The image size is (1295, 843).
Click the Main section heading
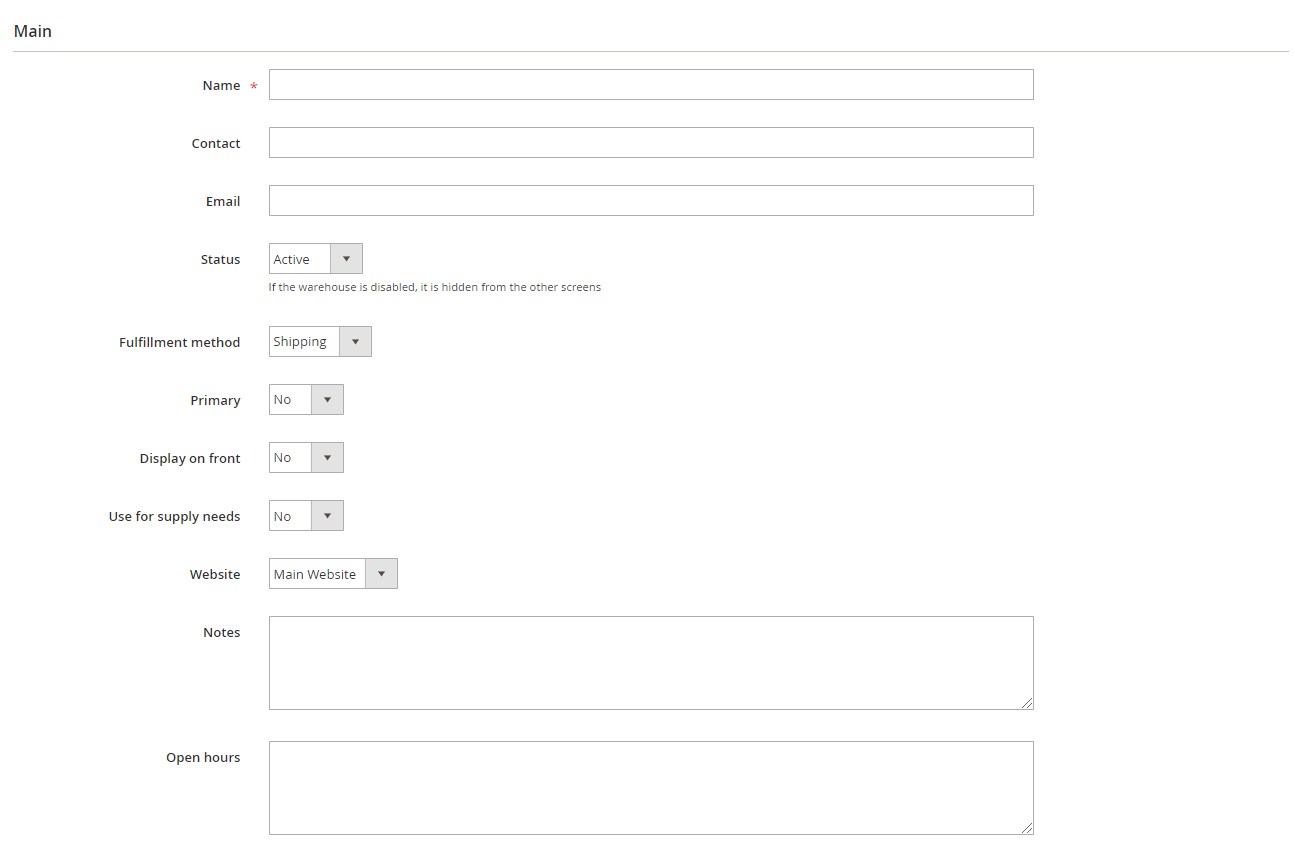pos(33,31)
